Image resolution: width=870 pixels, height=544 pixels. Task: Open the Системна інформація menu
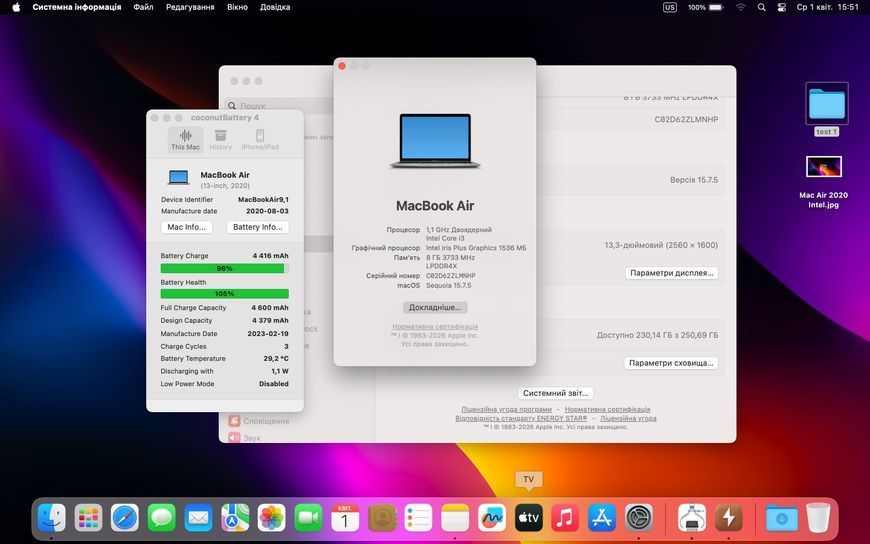[77, 7]
